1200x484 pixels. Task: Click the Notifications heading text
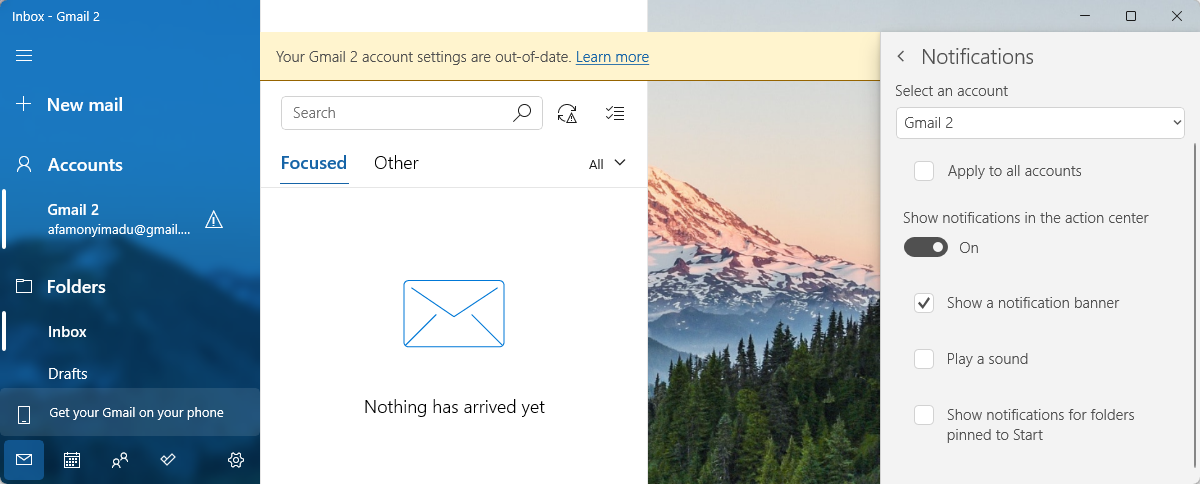977,57
